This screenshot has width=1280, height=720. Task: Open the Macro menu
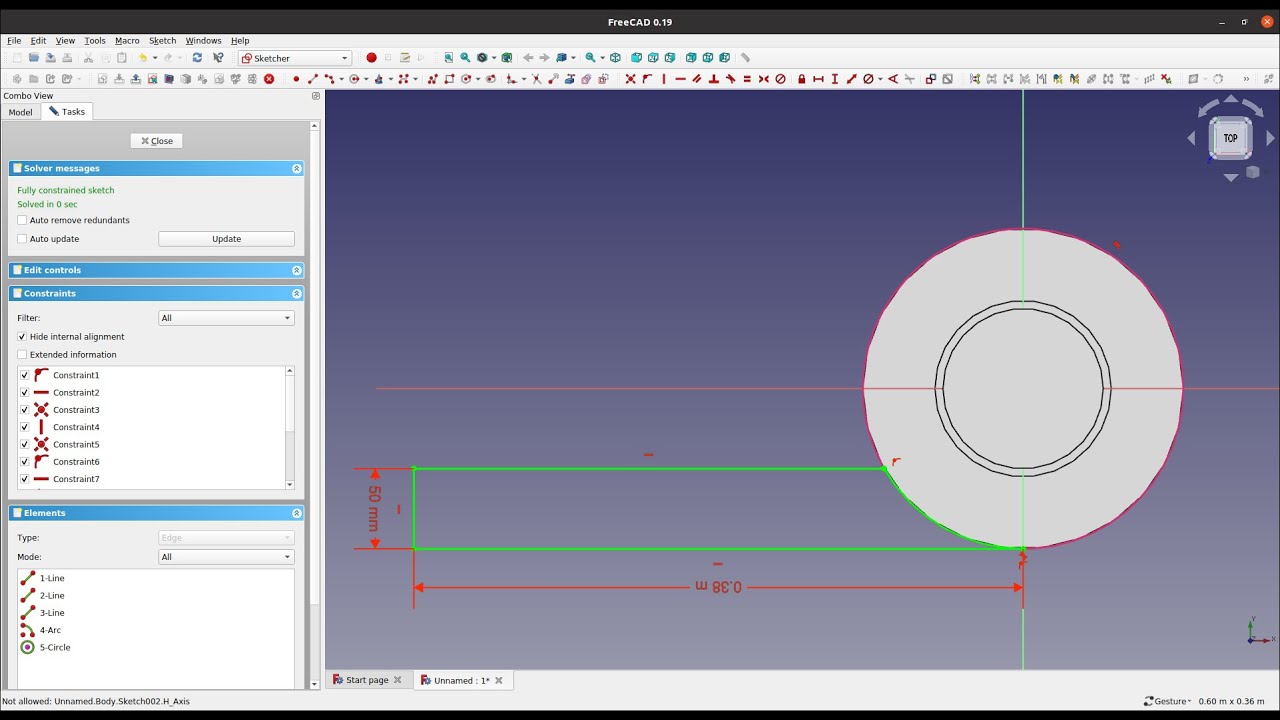click(x=127, y=41)
